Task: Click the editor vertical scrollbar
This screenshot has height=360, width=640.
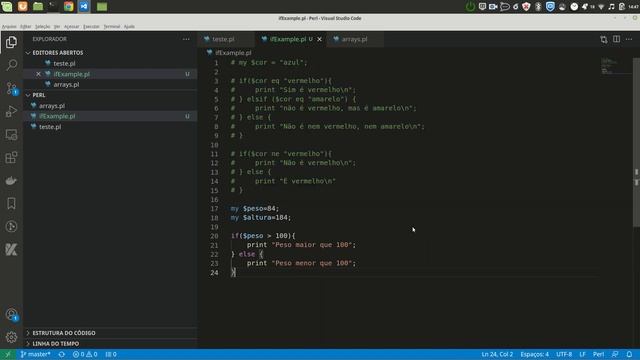Action: tap(636, 142)
